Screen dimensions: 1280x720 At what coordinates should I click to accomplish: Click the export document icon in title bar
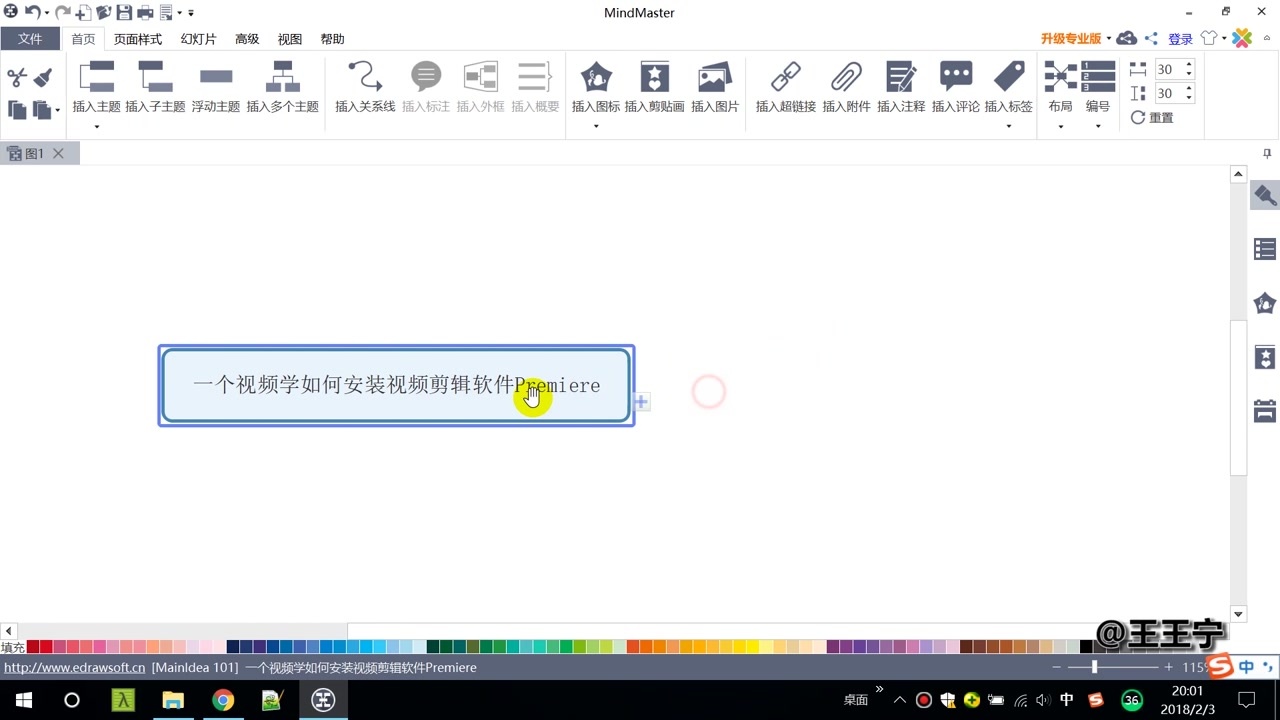pos(166,13)
